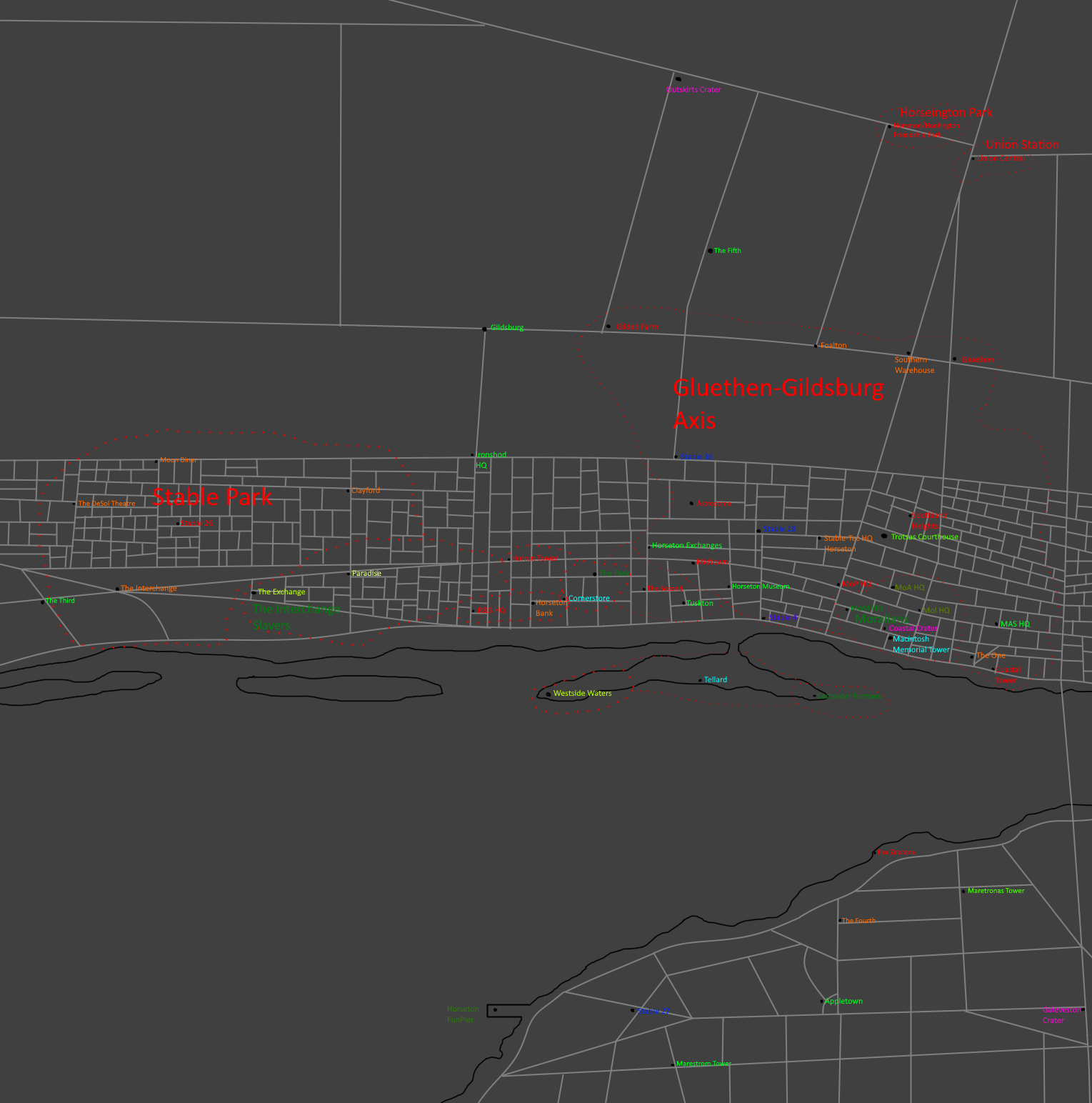
Task: Click The One location label
Action: tap(991, 656)
